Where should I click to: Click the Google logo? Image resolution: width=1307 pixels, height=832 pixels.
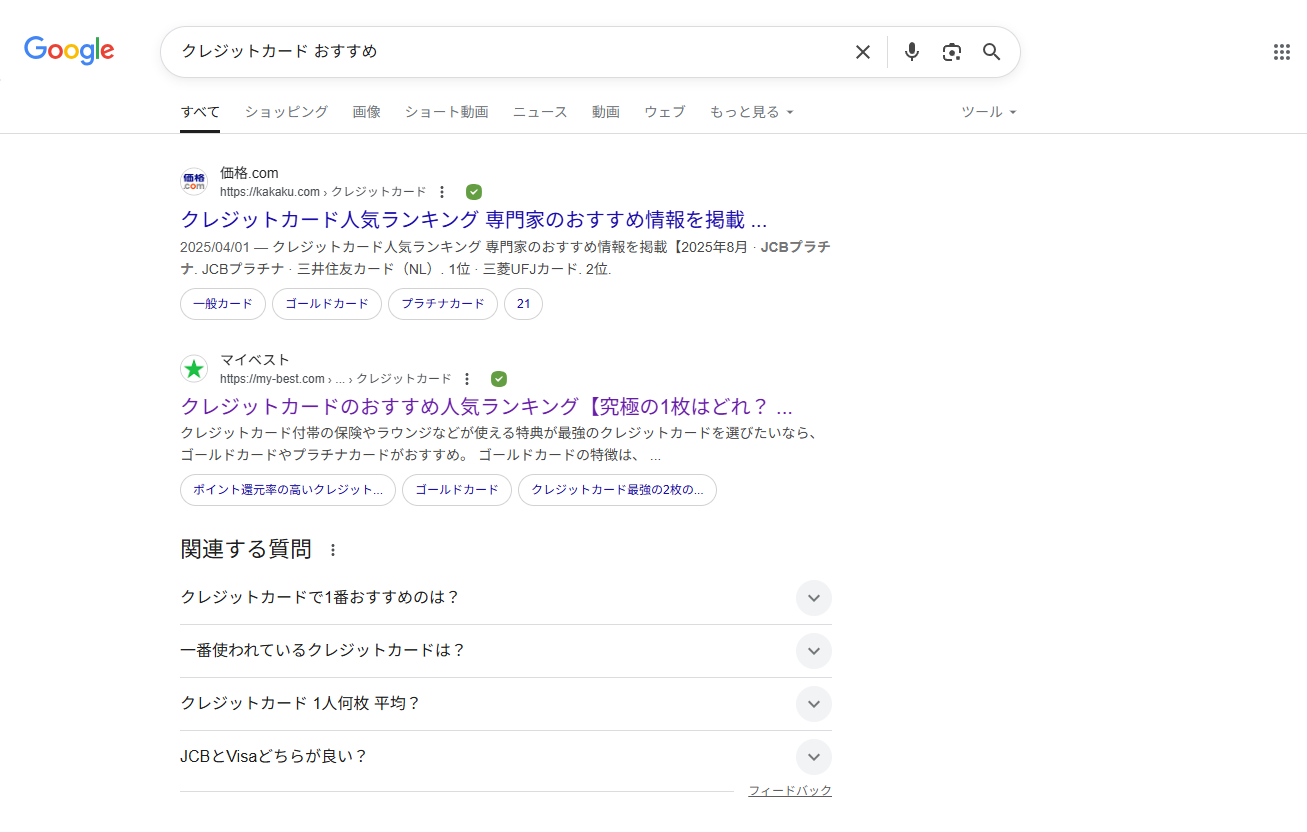click(69, 50)
